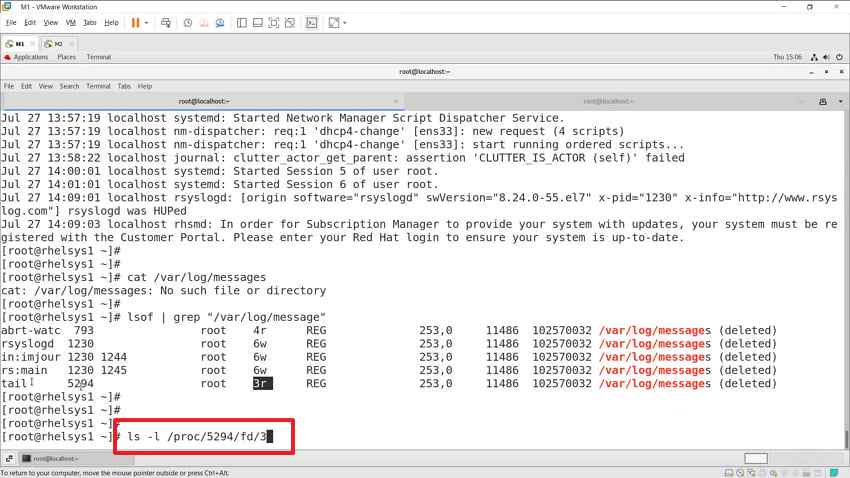This screenshot has height=478, width=850.
Task: Click the printer device icon in status bar
Action: click(762, 473)
